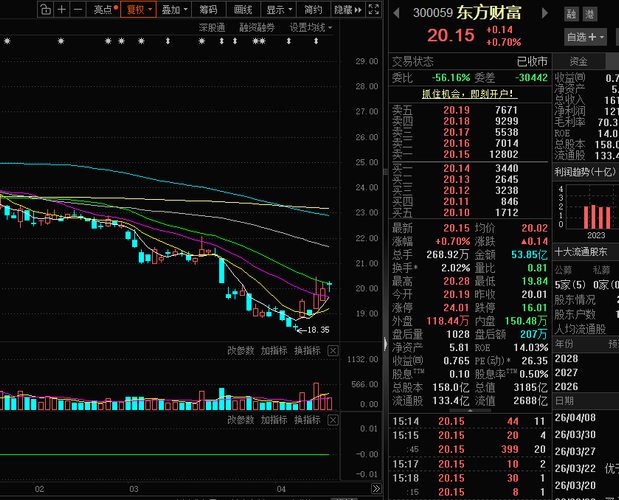Click stock name 东方财富
This screenshot has height=500, width=619.
point(489,13)
